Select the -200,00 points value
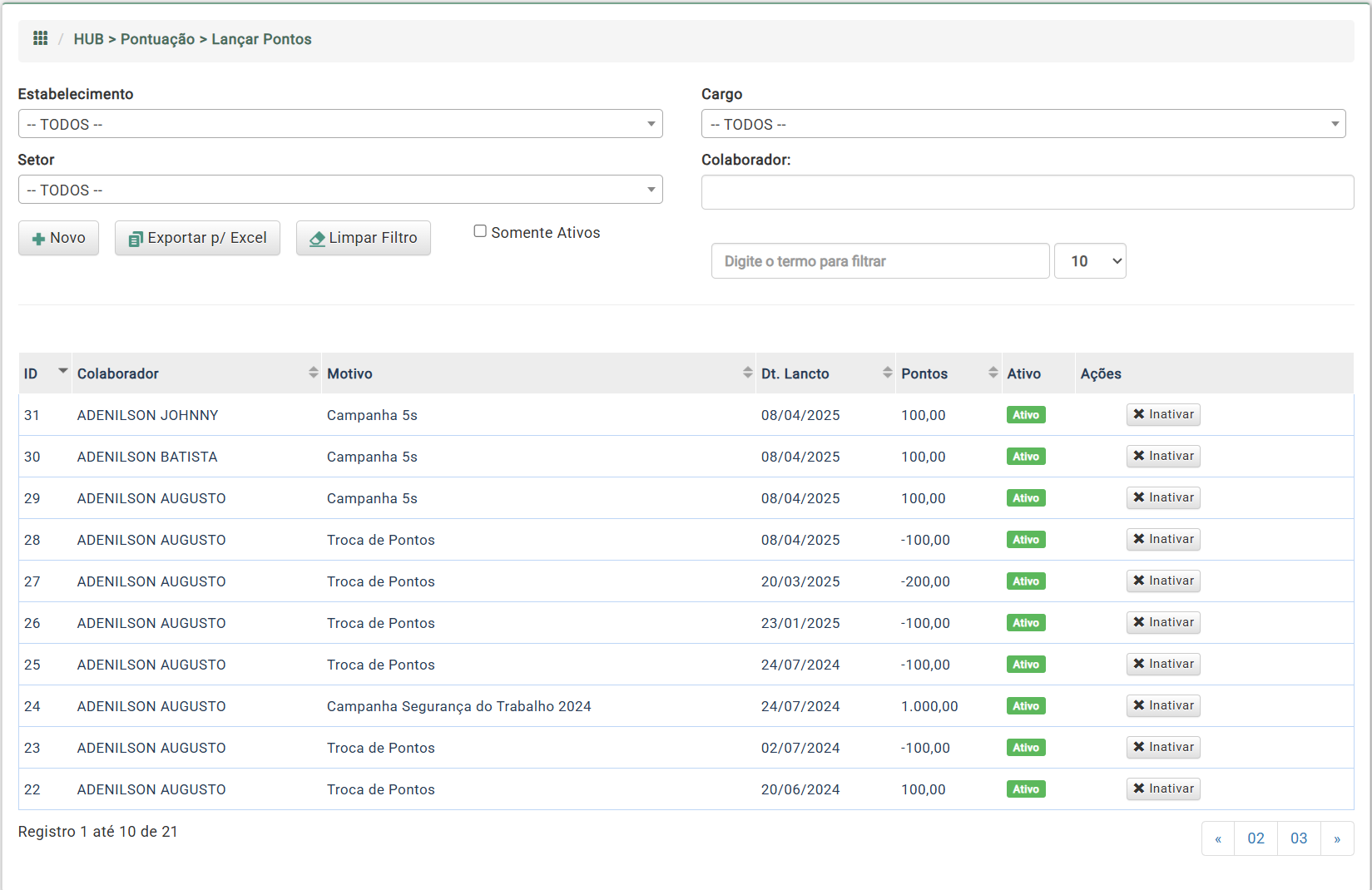This screenshot has height=890, width=1372. pos(925,581)
